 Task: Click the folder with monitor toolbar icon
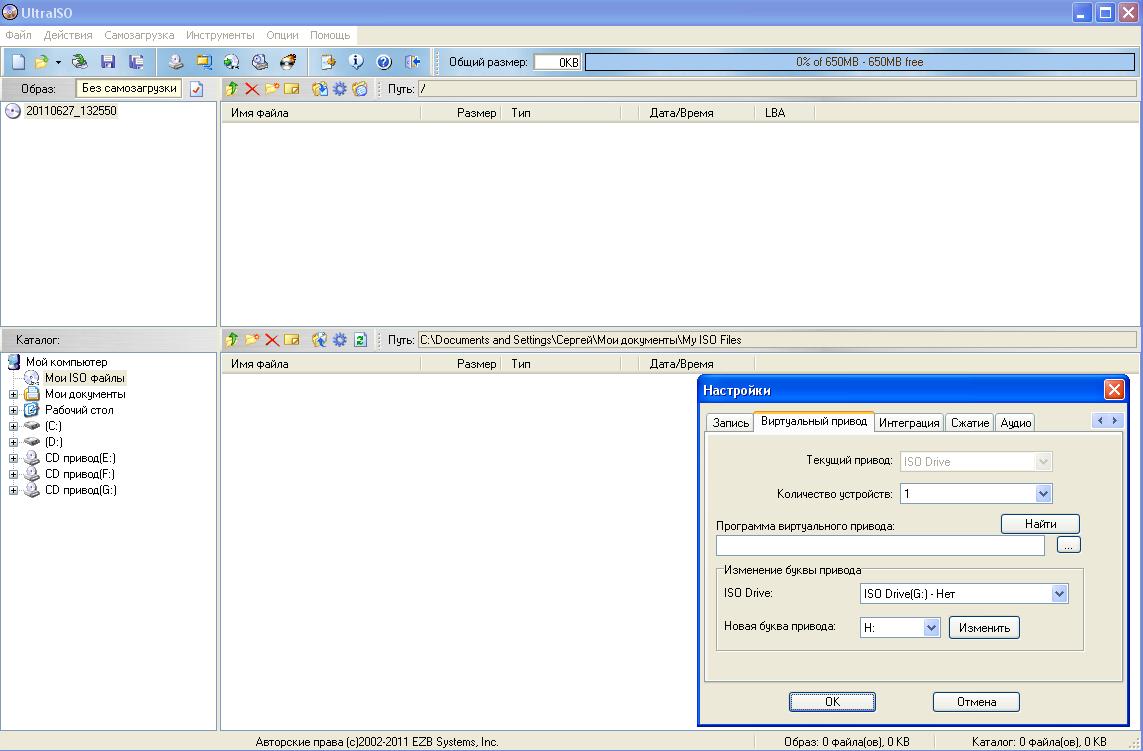pos(203,62)
